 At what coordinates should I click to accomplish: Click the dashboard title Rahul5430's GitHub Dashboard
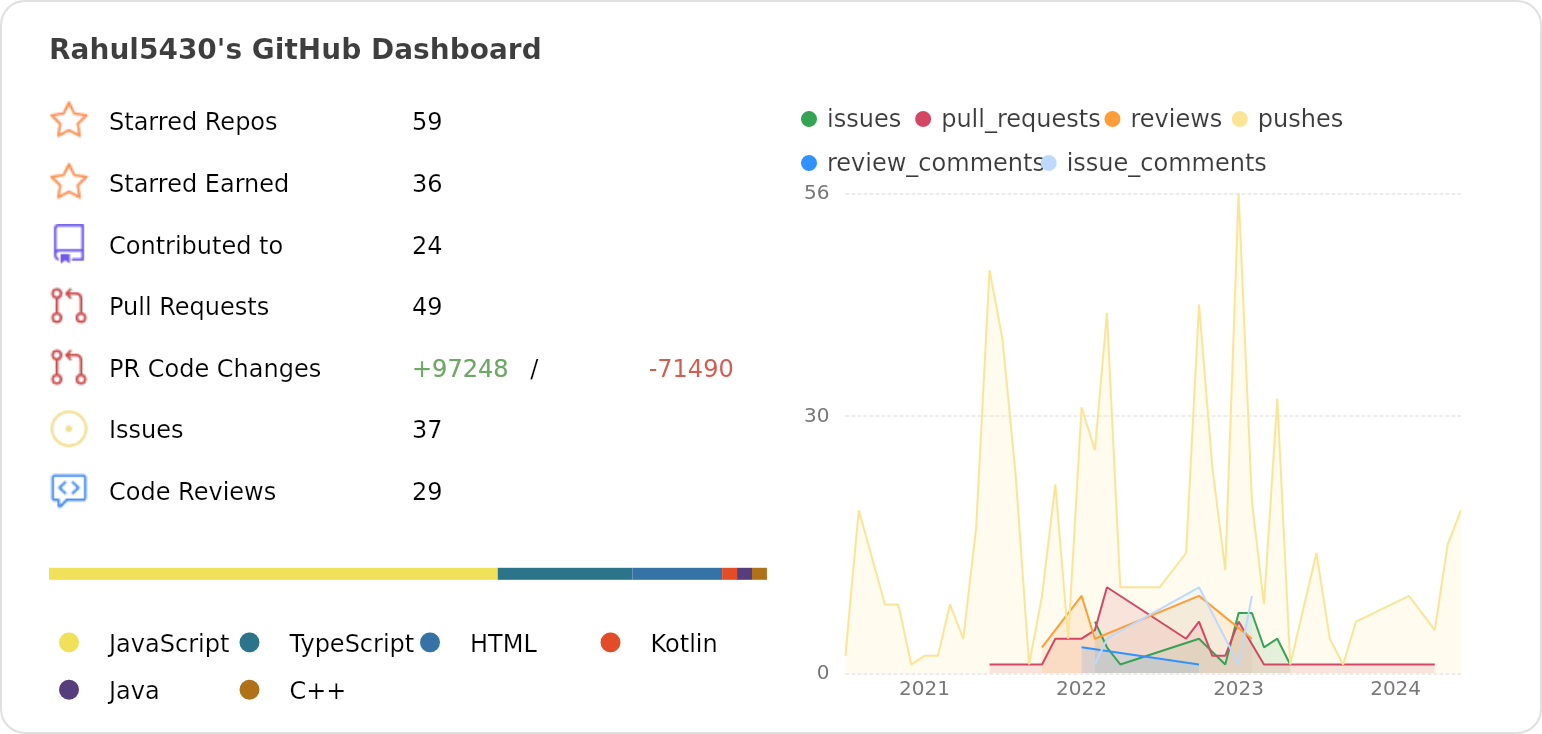295,49
